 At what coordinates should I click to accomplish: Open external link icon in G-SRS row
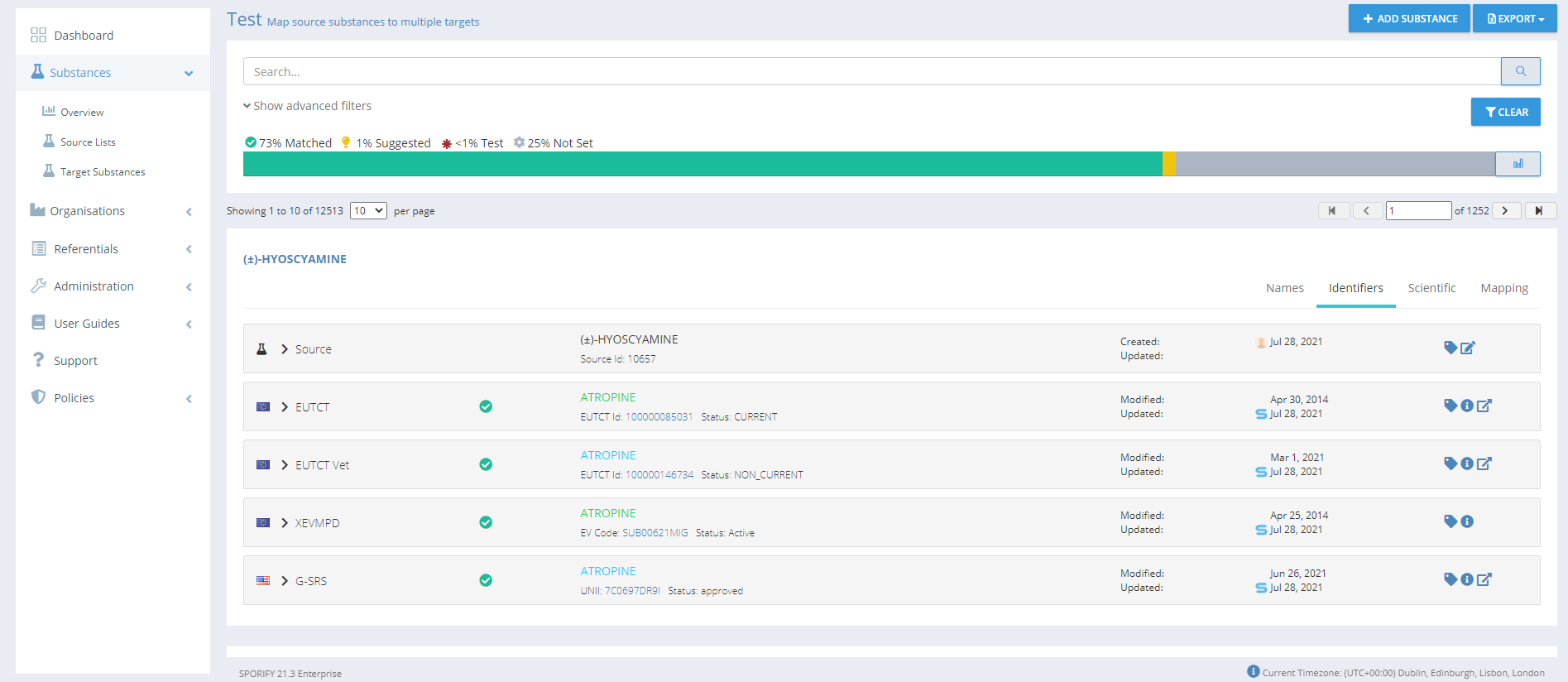pyautogui.click(x=1484, y=579)
